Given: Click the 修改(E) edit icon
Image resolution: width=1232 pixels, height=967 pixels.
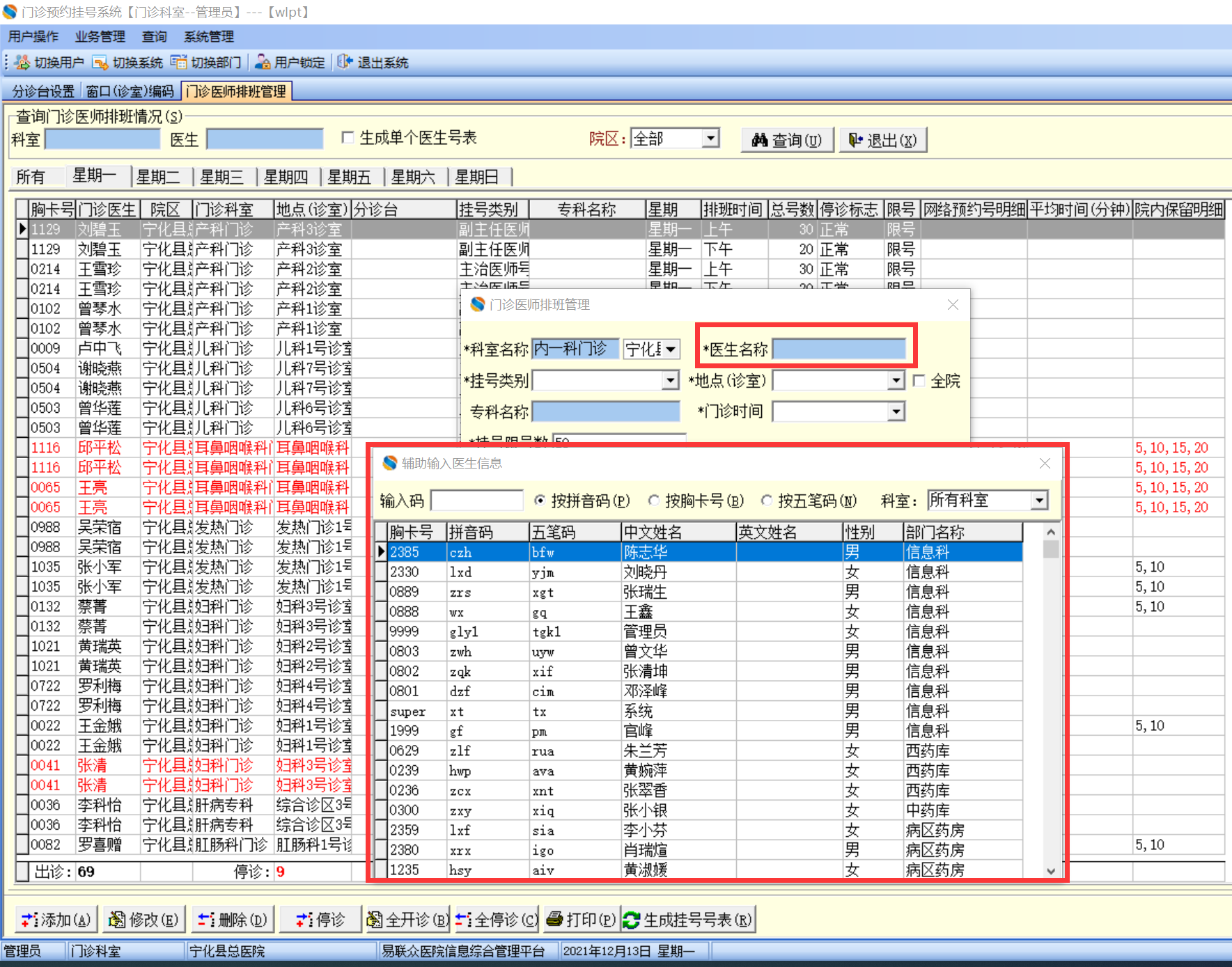Looking at the screenshot, I should pyautogui.click(x=117, y=920).
